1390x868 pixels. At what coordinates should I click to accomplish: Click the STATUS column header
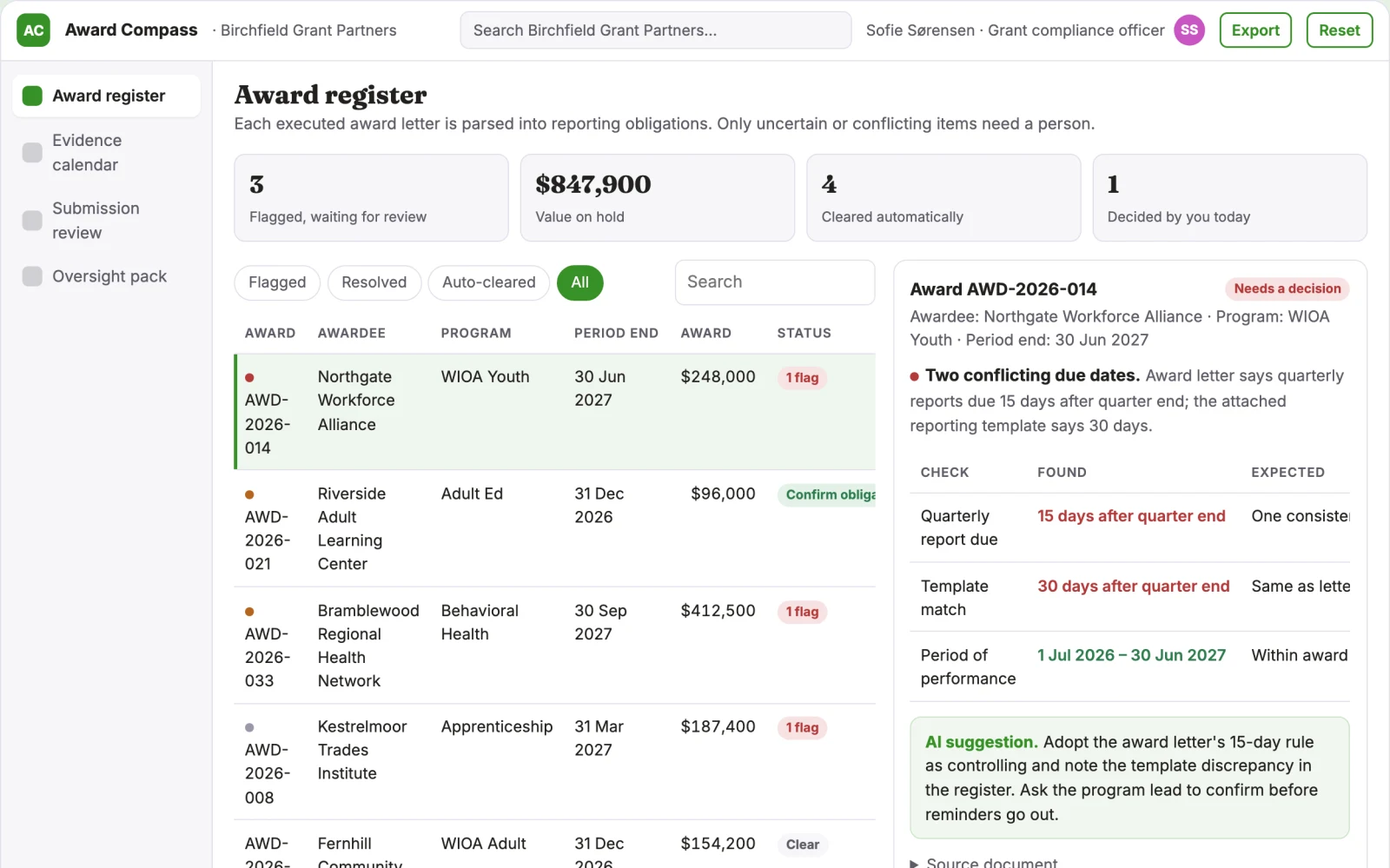[804, 334]
